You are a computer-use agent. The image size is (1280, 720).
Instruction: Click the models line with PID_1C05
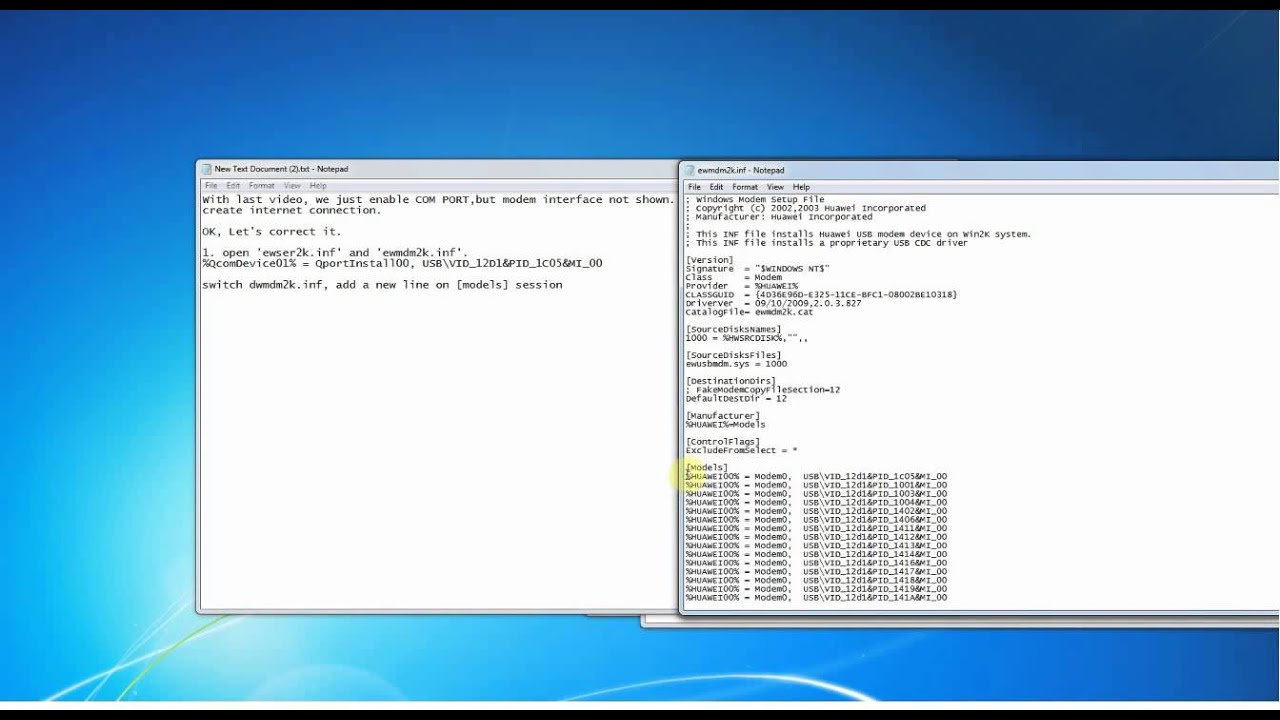pyautogui.click(x=816, y=477)
